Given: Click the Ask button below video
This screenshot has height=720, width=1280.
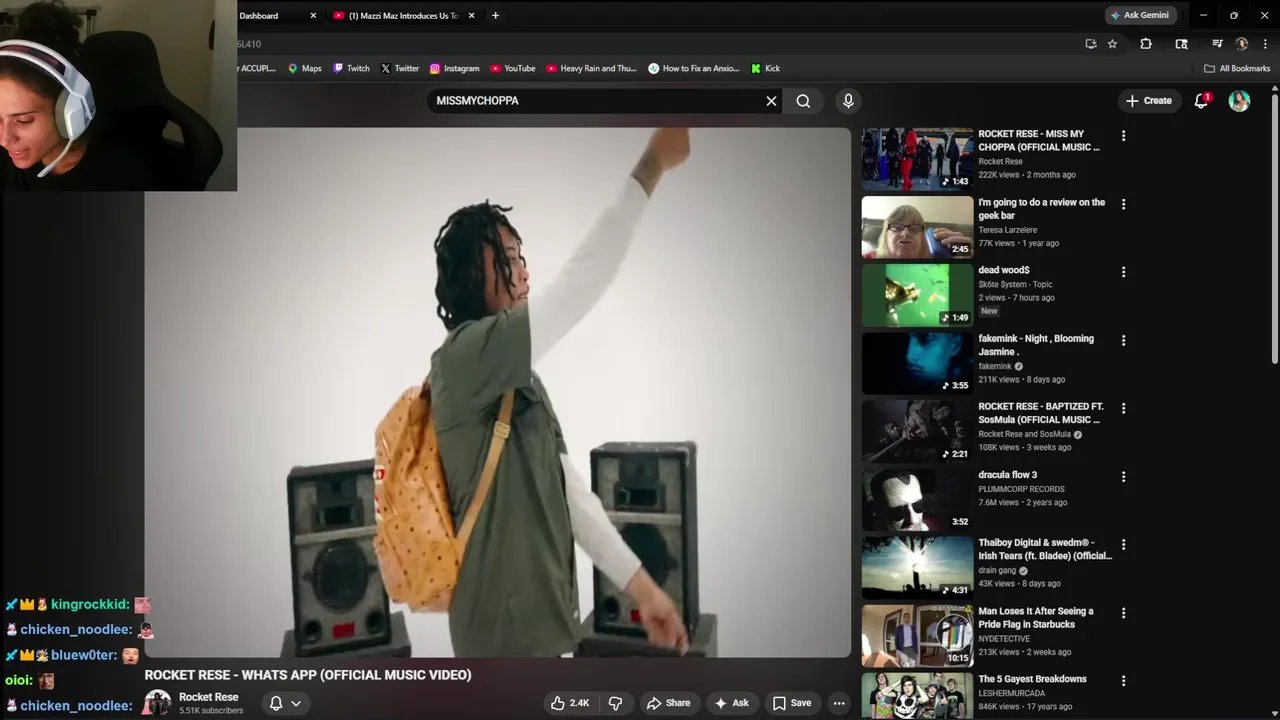Looking at the screenshot, I should [731, 703].
